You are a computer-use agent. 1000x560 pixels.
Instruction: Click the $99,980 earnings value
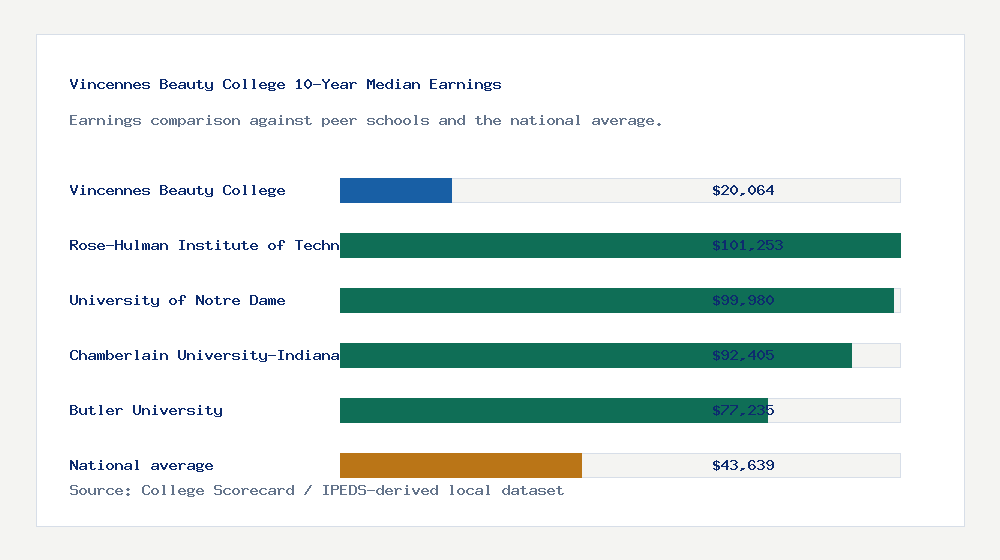click(743, 300)
